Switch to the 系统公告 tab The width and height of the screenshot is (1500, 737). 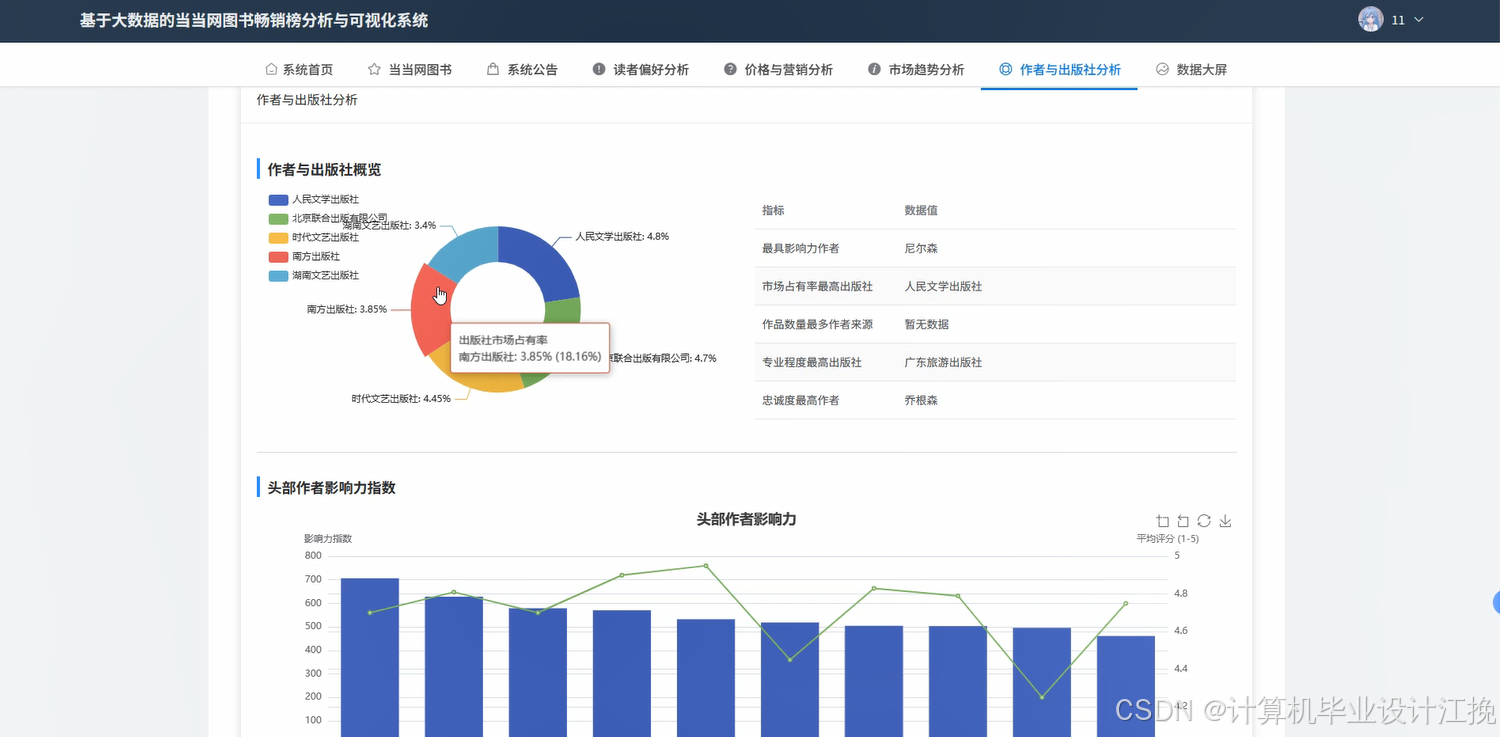(522, 69)
